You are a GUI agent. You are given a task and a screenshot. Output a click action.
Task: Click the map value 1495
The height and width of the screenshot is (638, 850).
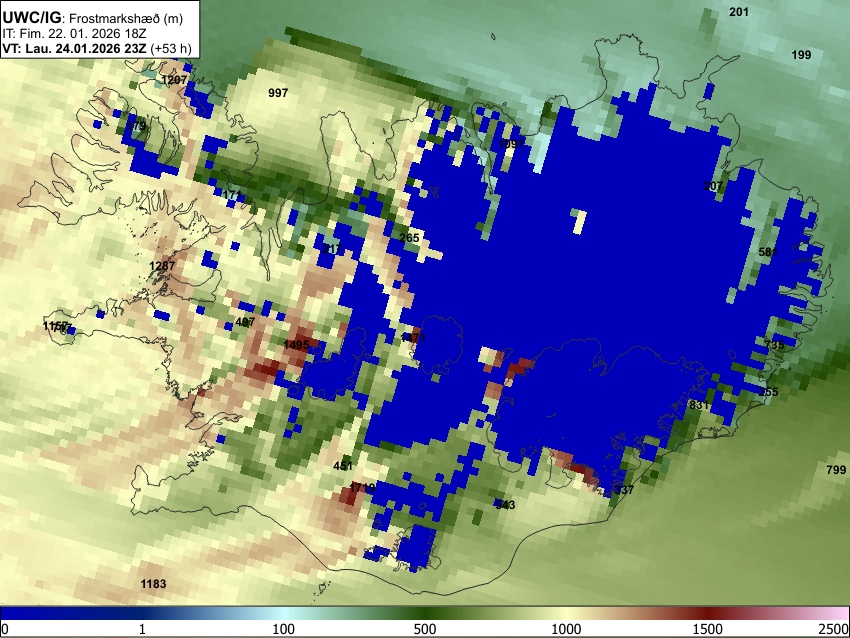coord(296,345)
